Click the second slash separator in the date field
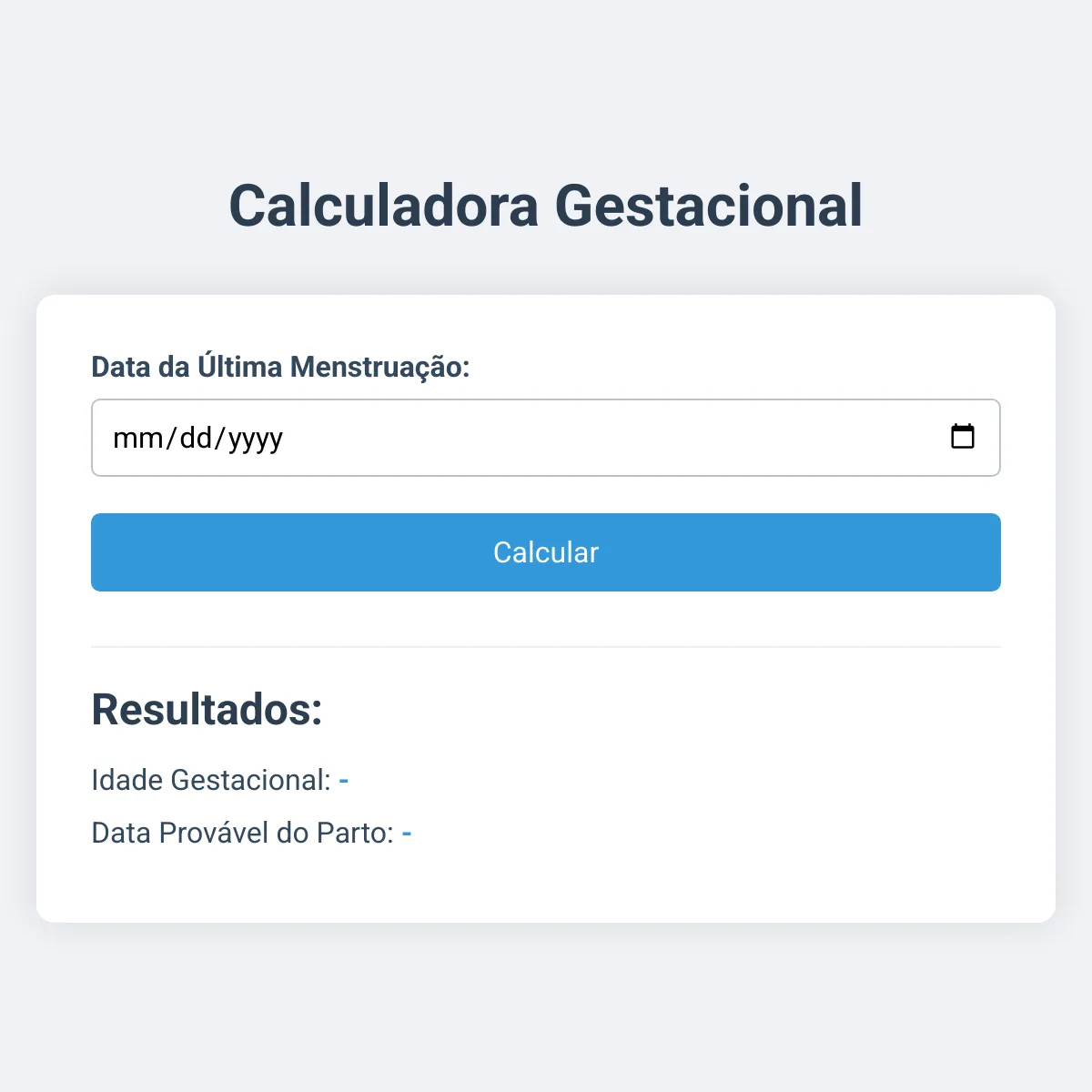 tap(220, 438)
